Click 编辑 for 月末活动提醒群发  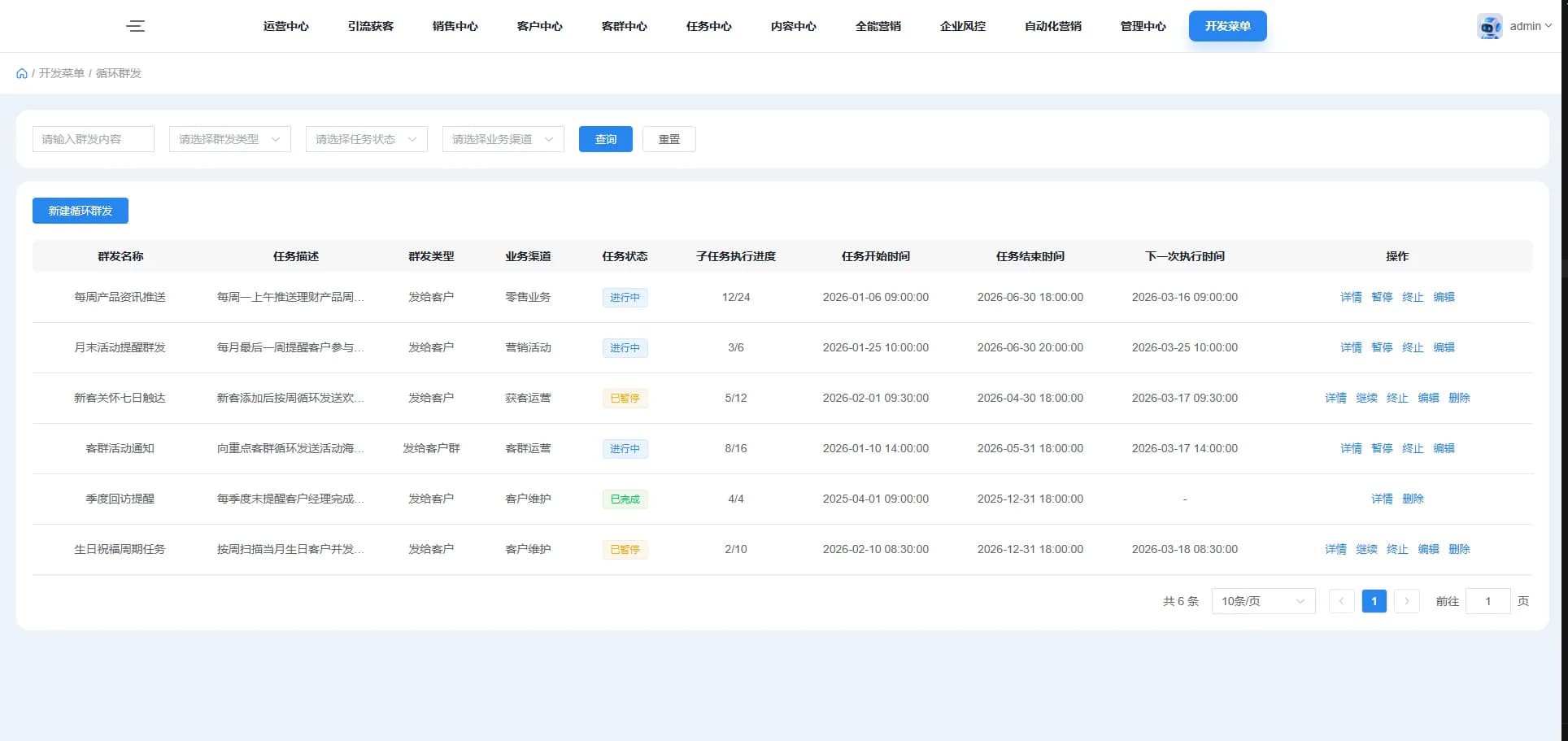(1444, 347)
